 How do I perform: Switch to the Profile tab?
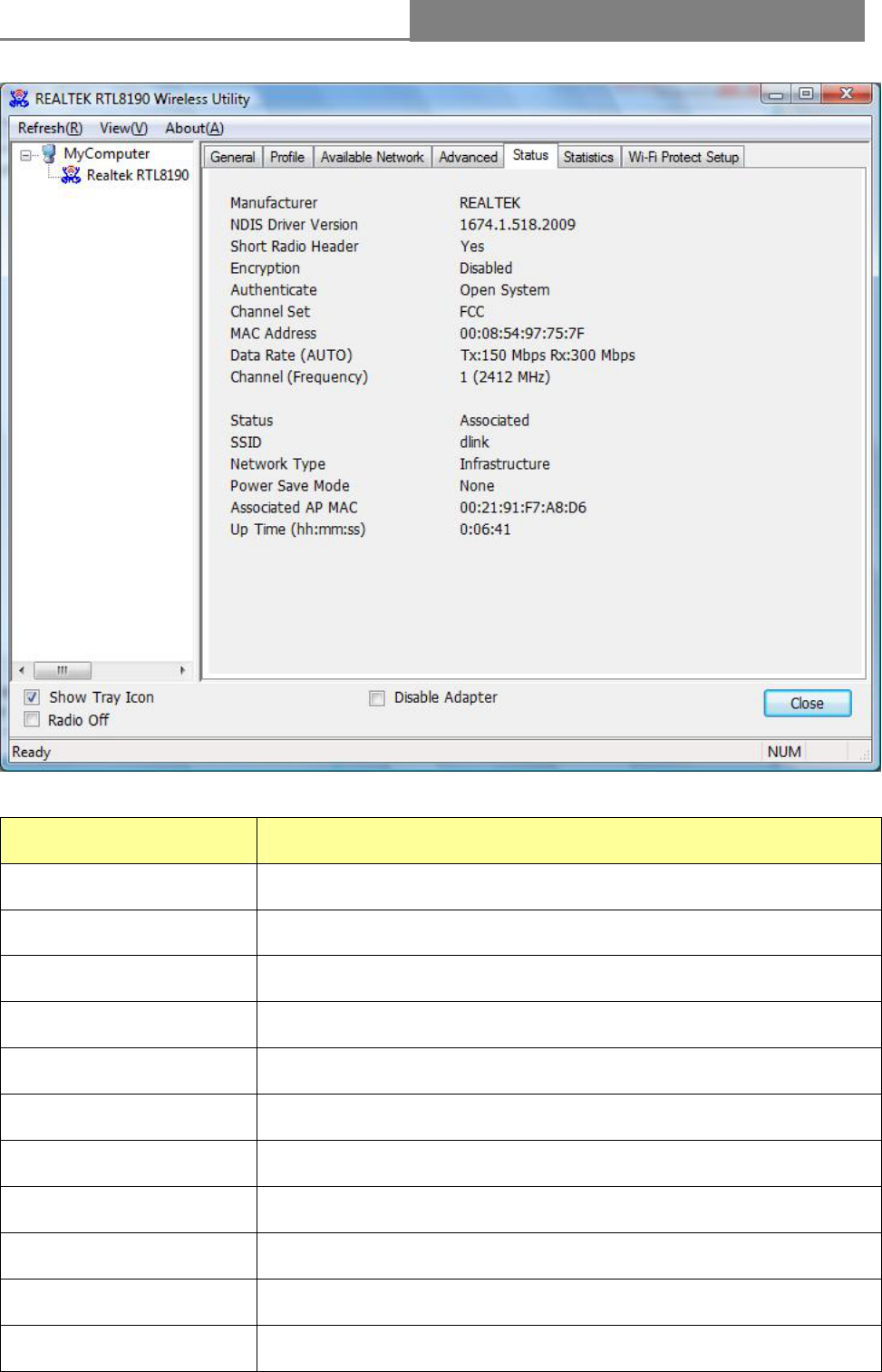tap(287, 157)
